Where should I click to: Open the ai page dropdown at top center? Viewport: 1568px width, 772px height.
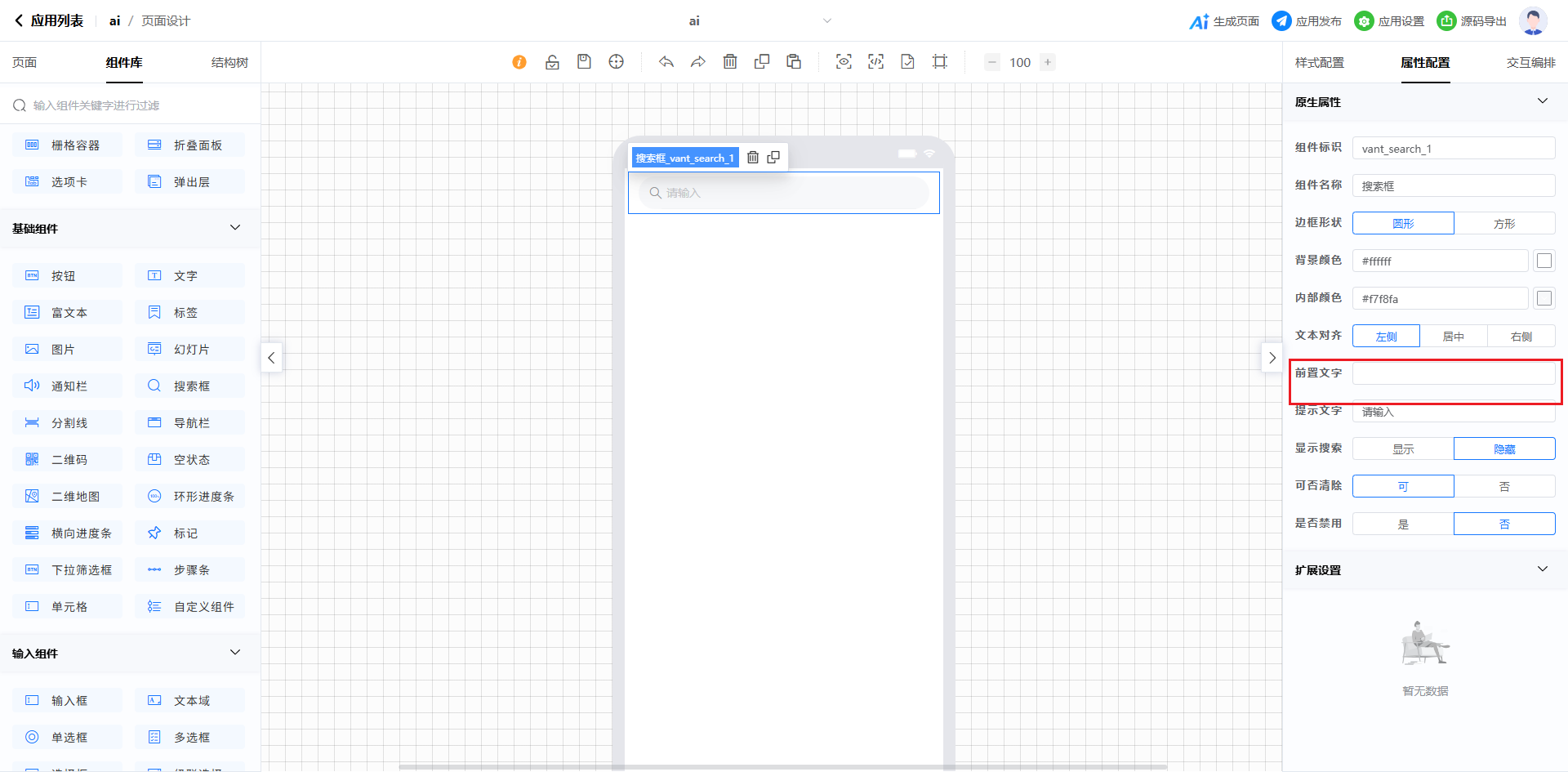826,21
